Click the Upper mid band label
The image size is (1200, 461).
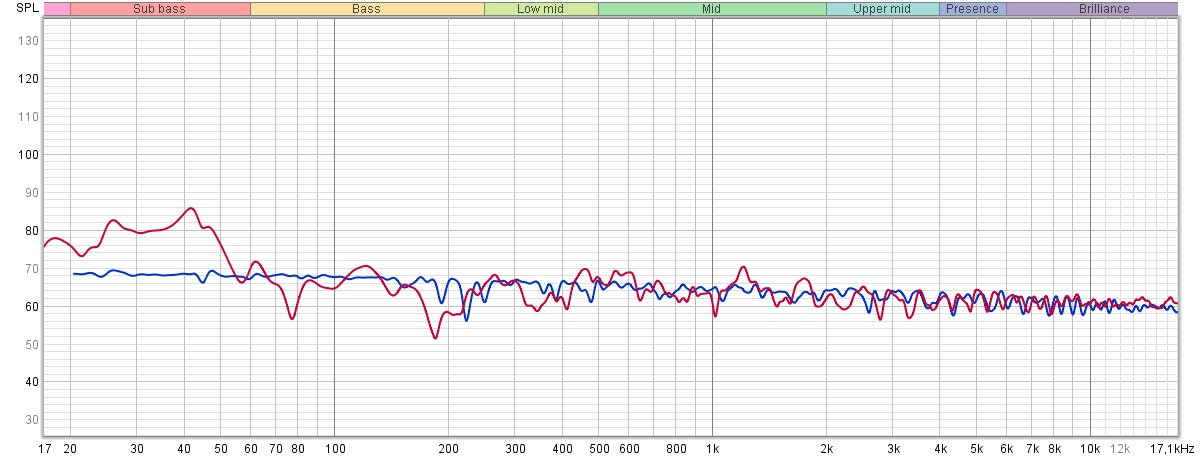882,9
